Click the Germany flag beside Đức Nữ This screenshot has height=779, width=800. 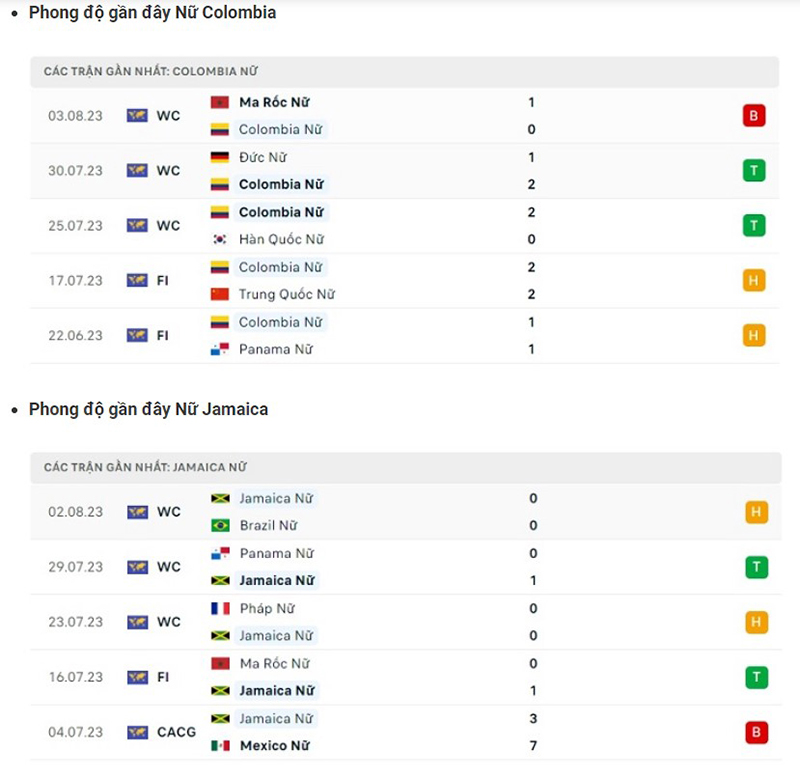pos(220,157)
